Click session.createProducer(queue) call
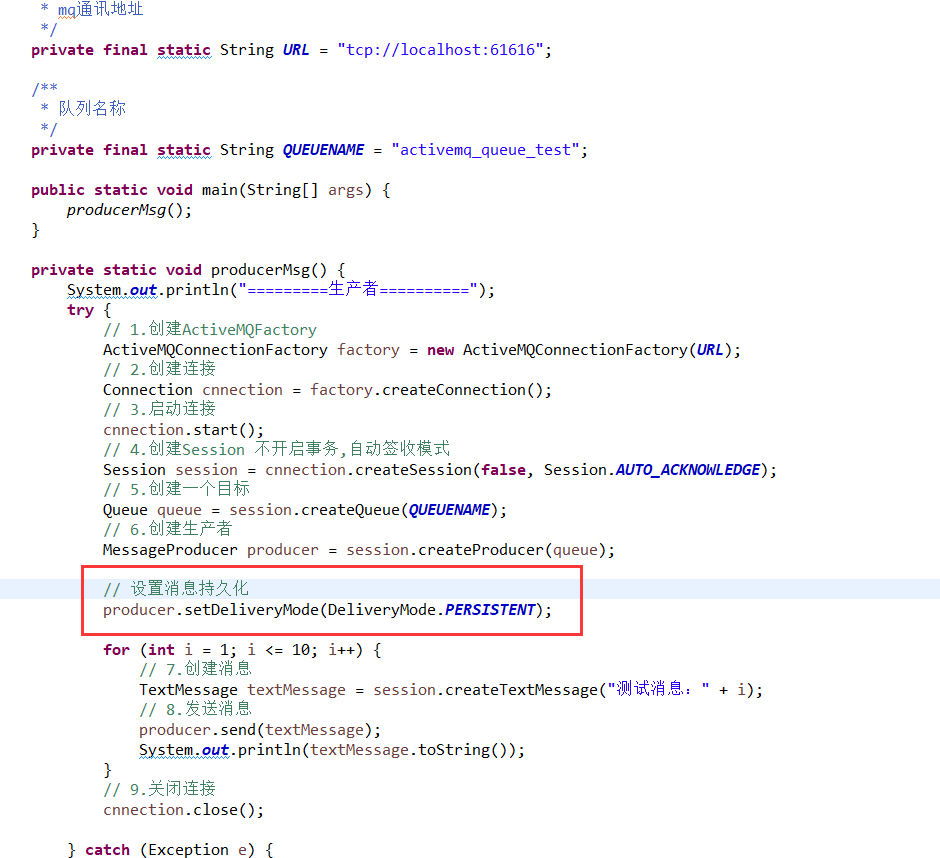The image size is (940, 858). point(476,550)
